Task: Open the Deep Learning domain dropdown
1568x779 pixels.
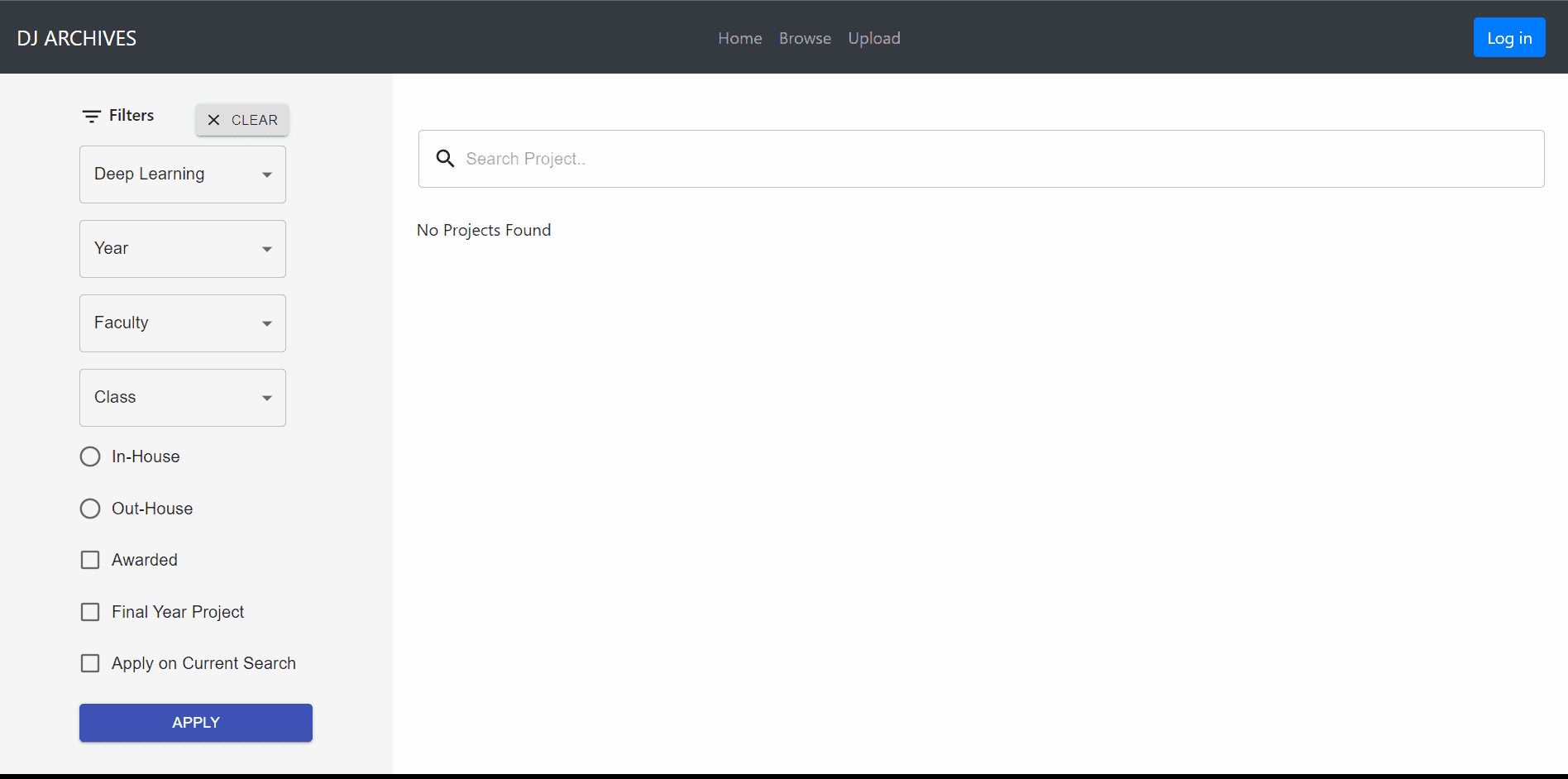Action: coord(183,174)
